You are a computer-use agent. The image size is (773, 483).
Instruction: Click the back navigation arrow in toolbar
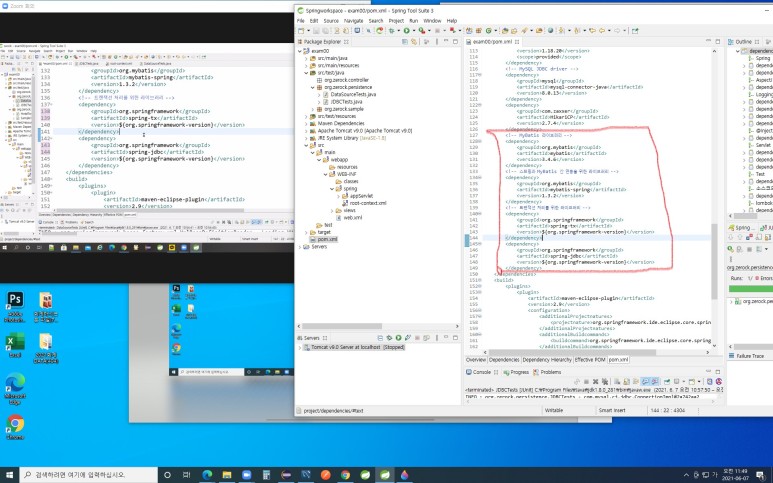click(x=601, y=31)
